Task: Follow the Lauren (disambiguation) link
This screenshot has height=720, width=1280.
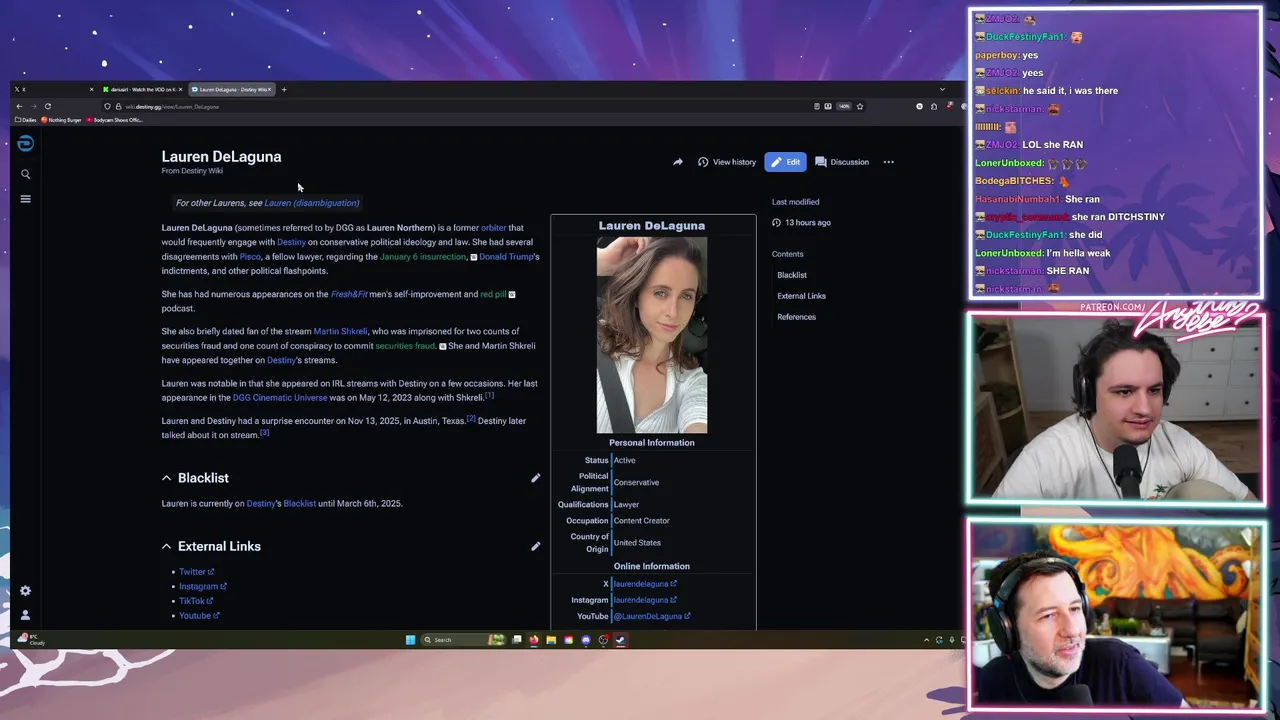Action: (311, 203)
